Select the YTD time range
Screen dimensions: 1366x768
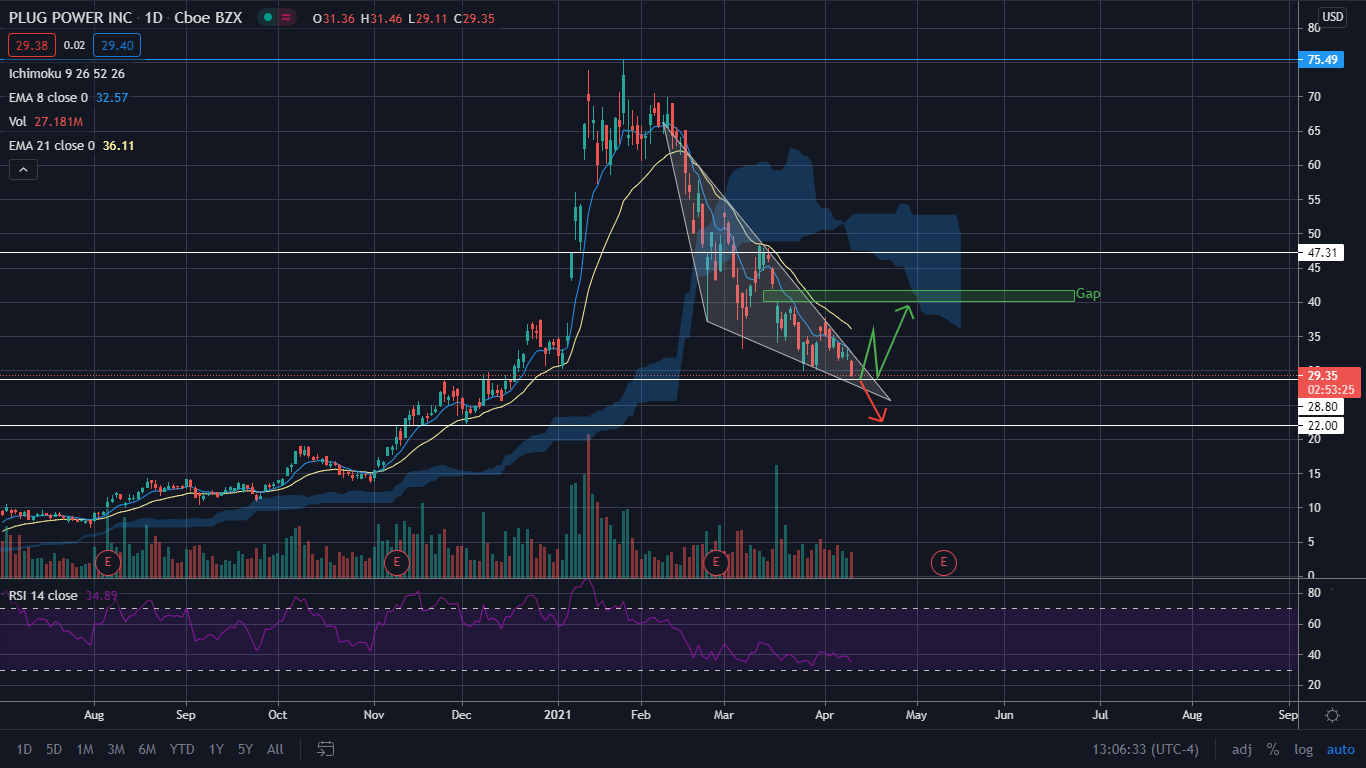pos(182,749)
